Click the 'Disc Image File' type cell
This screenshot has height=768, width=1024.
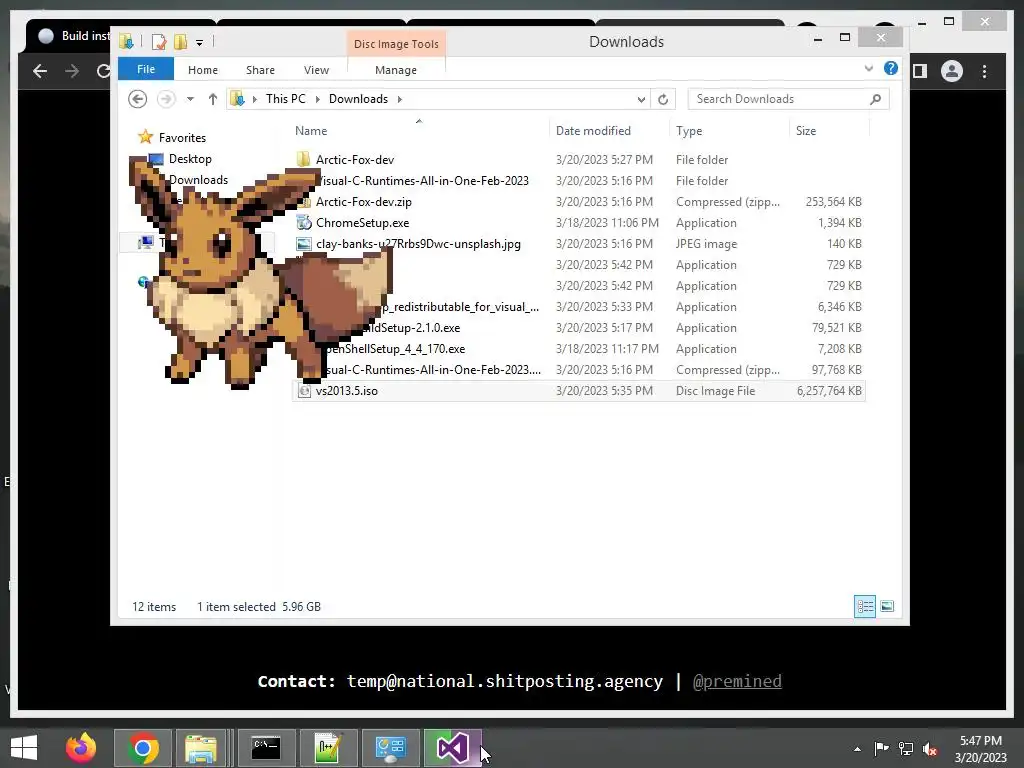coord(715,391)
